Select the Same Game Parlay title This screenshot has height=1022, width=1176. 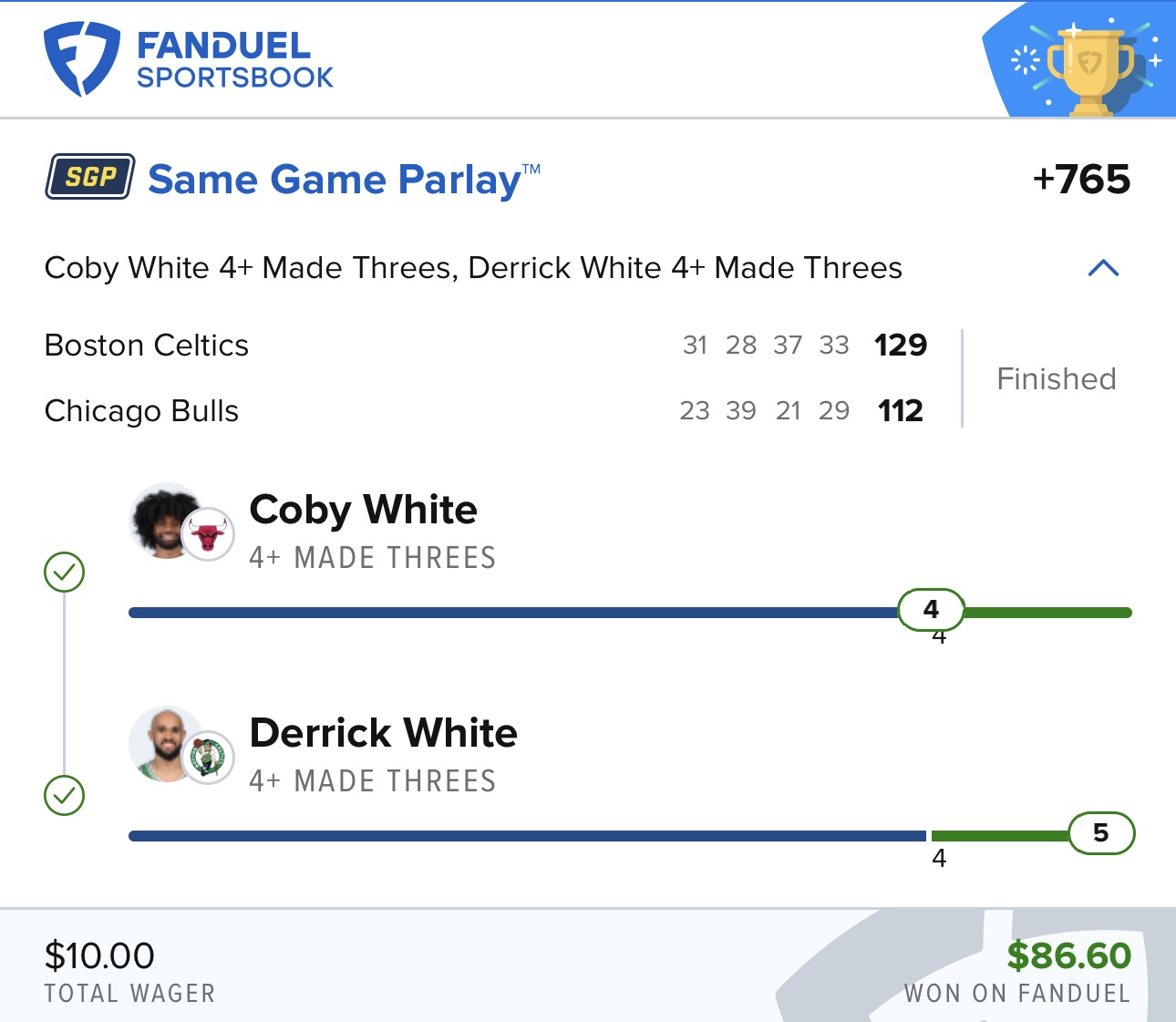[x=344, y=180]
